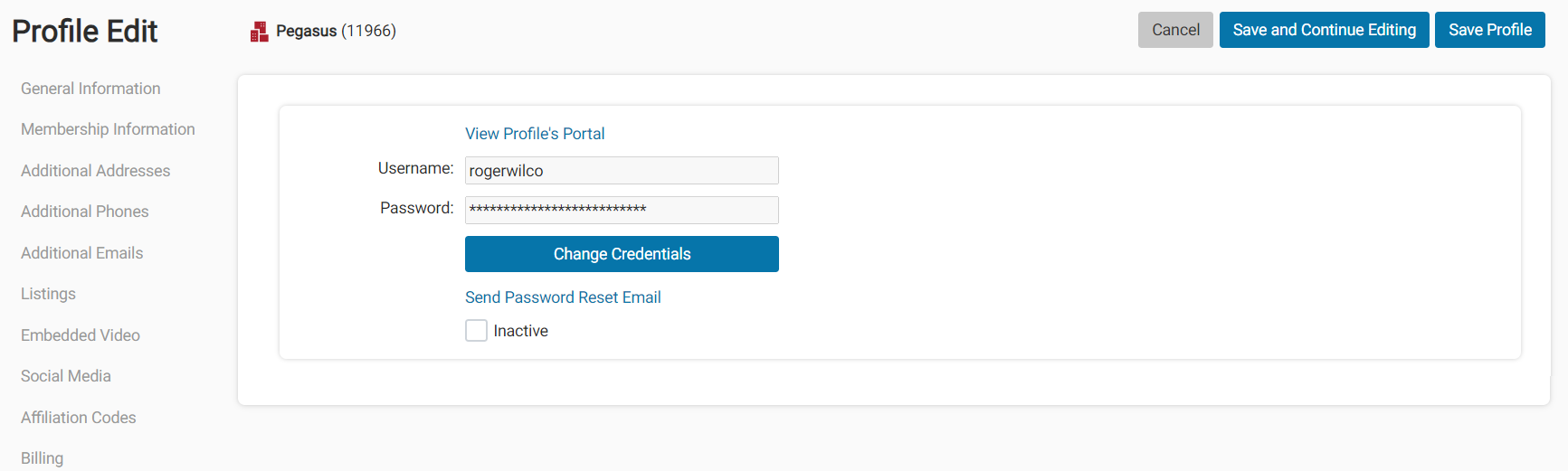Open Additional Emails section
The height and width of the screenshot is (471, 1568).
click(81, 253)
